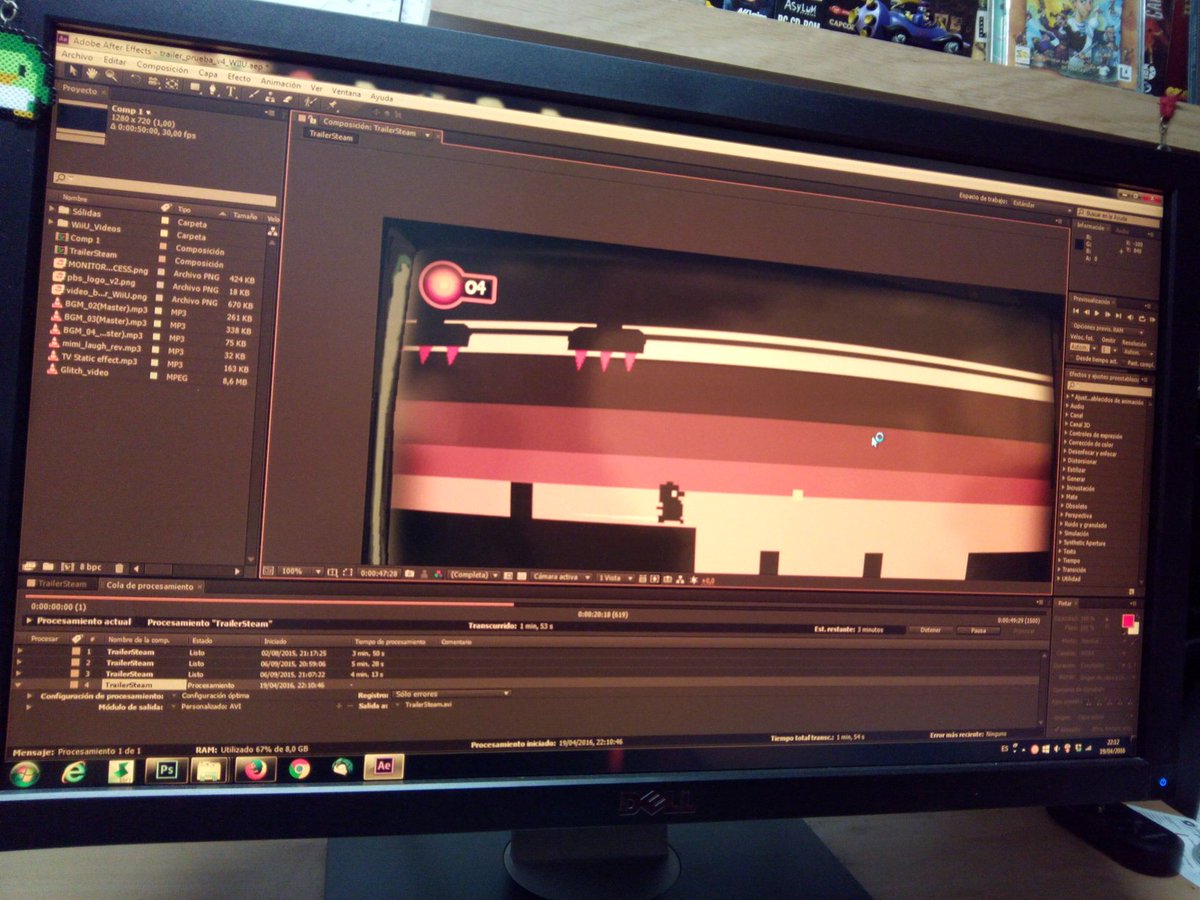Open the Windows Start button
Viewport: 1200px width, 900px height.
coord(24,774)
